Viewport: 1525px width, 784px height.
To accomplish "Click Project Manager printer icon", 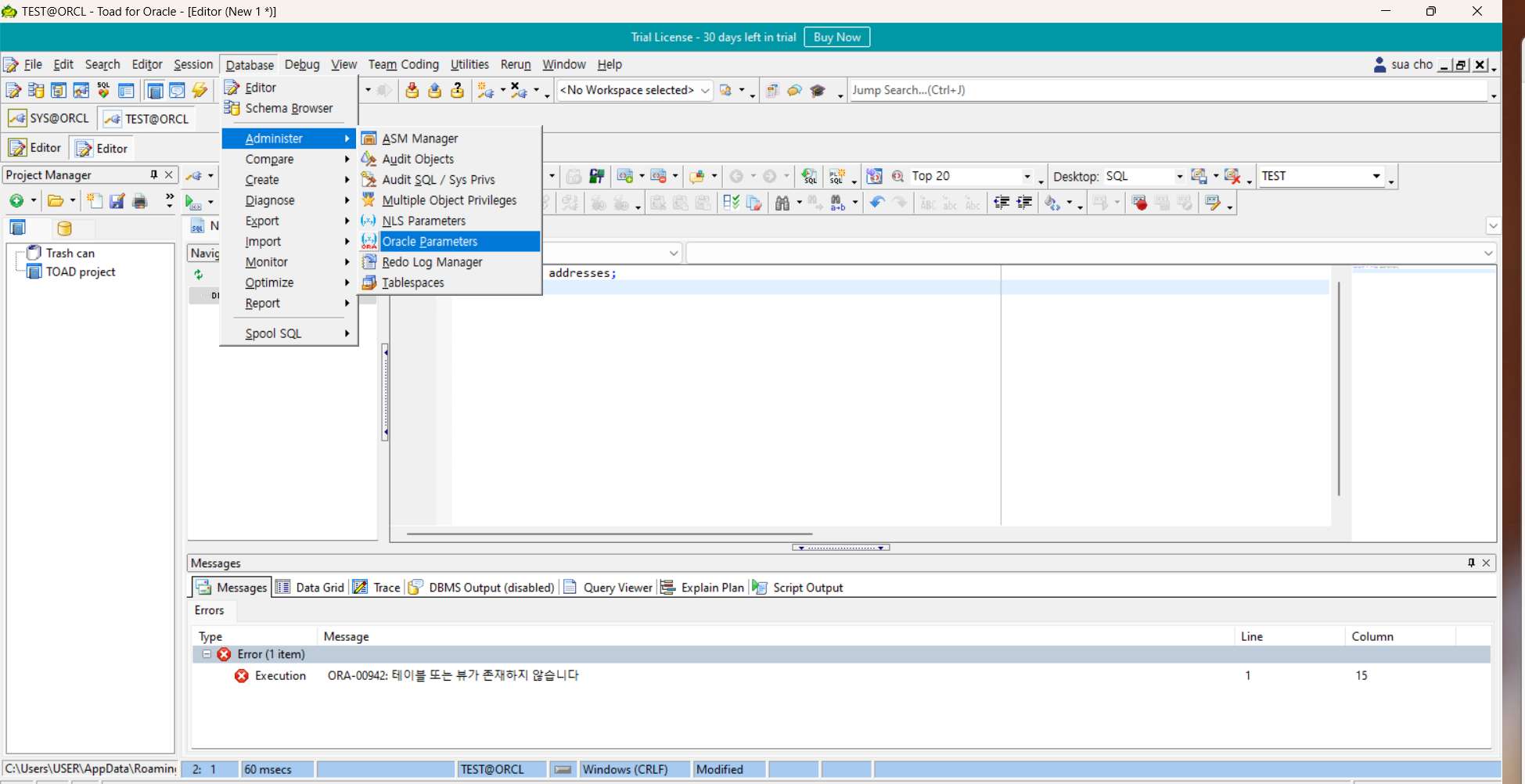I will [x=139, y=201].
